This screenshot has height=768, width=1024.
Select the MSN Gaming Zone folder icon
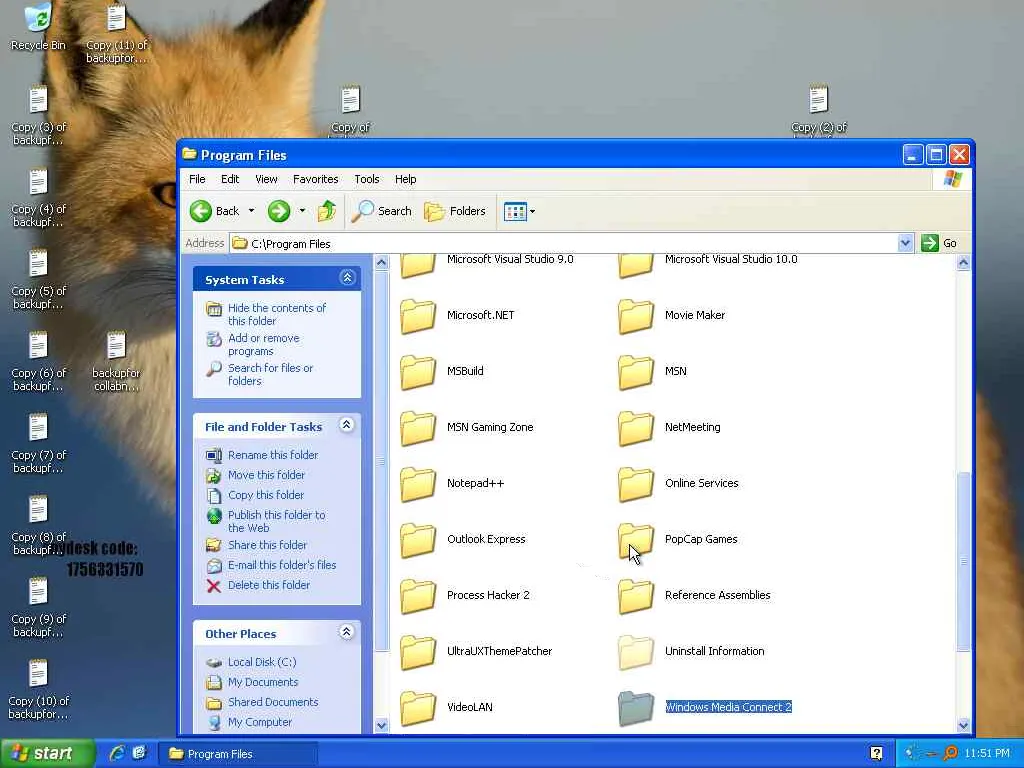418,428
